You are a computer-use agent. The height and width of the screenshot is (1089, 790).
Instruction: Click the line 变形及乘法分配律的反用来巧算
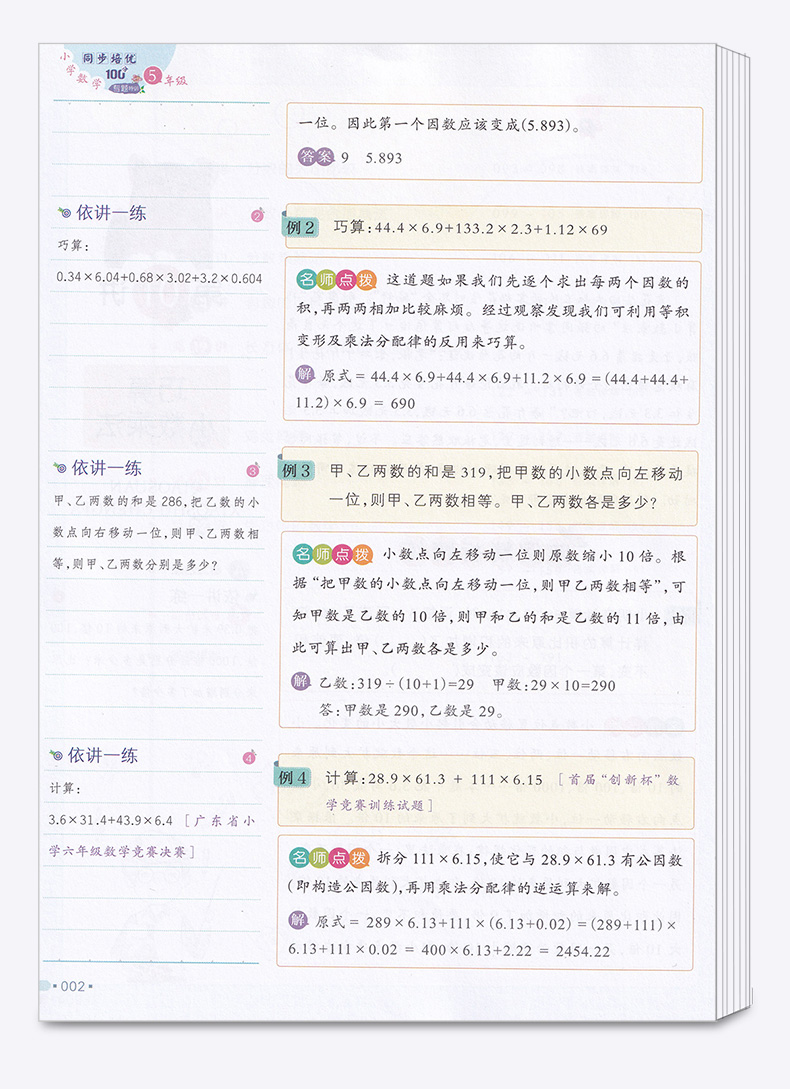coord(412,342)
